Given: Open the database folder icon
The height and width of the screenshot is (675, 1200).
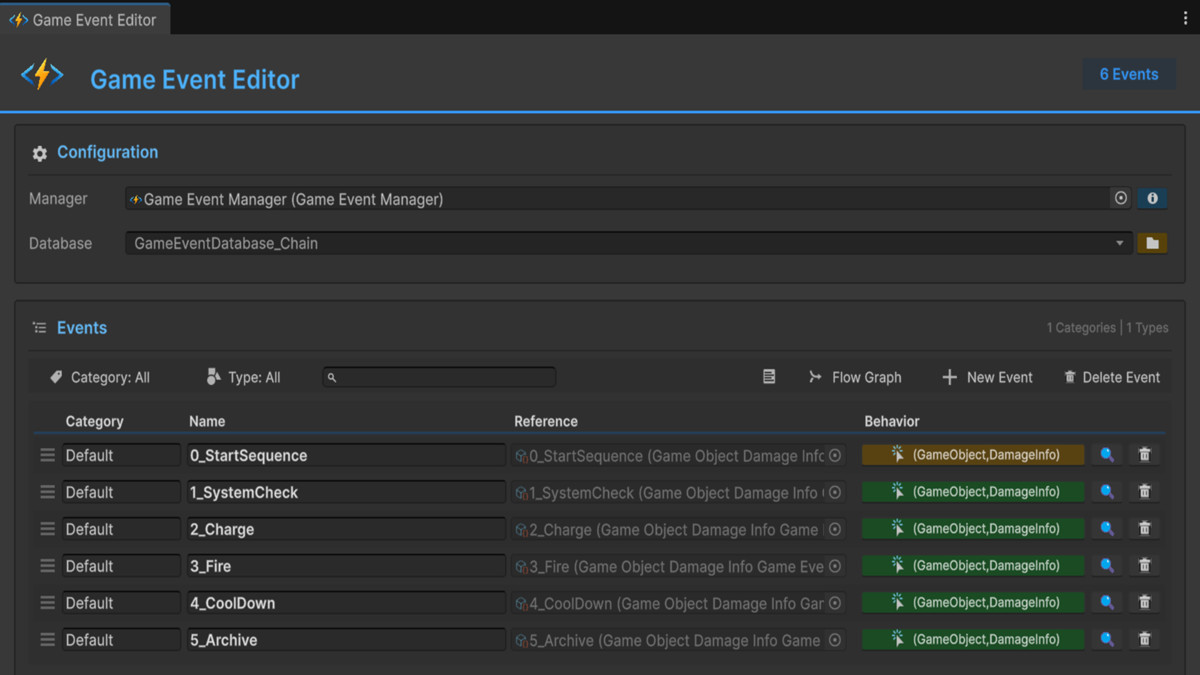Looking at the screenshot, I should click(x=1151, y=243).
